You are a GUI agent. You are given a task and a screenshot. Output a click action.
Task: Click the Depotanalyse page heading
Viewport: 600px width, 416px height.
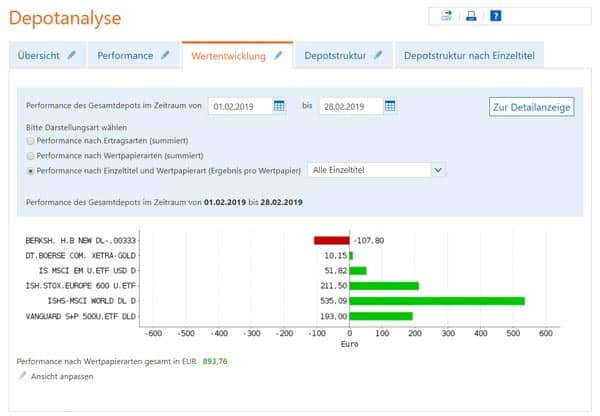tap(65, 18)
